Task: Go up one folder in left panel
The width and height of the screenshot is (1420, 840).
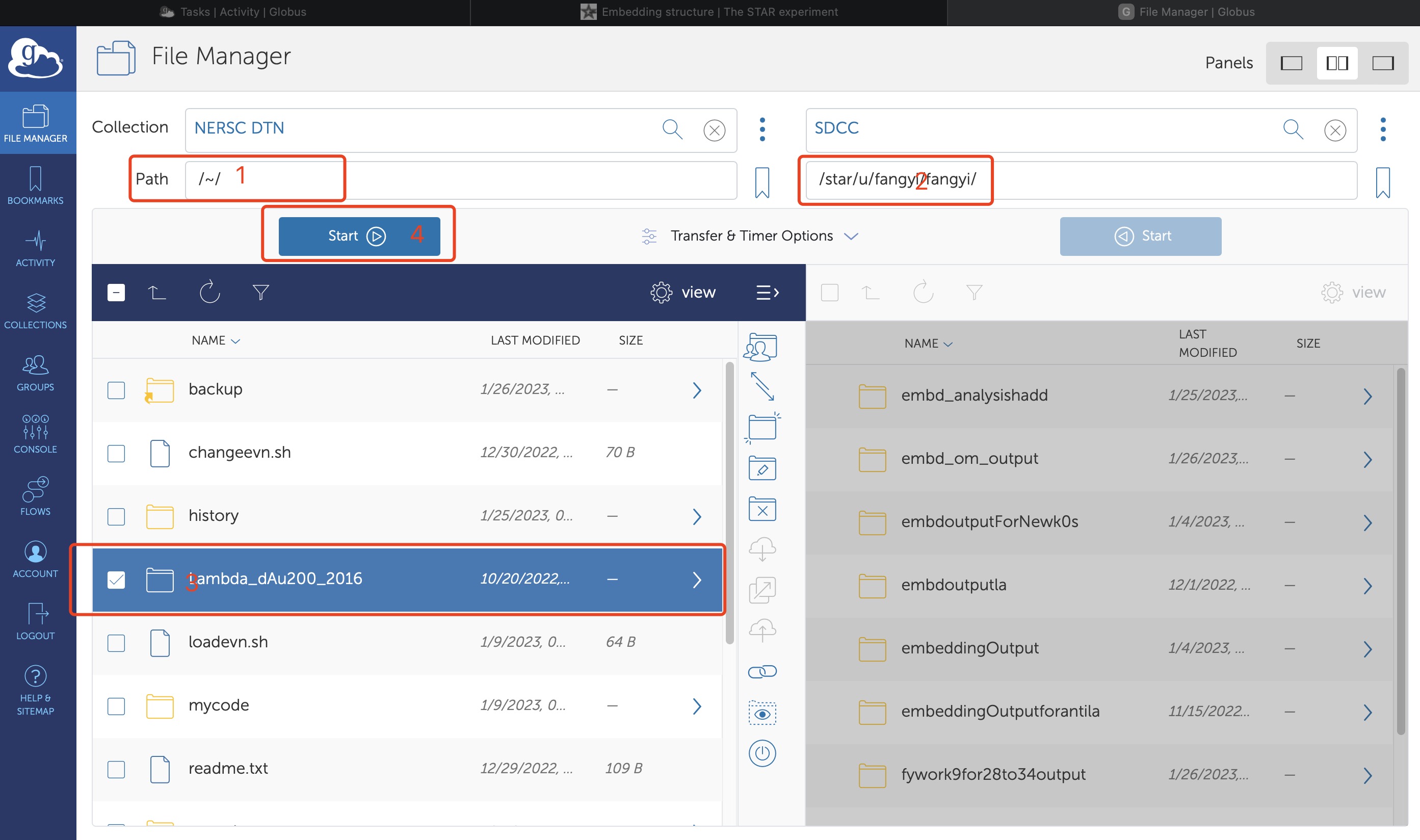Action: pyautogui.click(x=157, y=293)
